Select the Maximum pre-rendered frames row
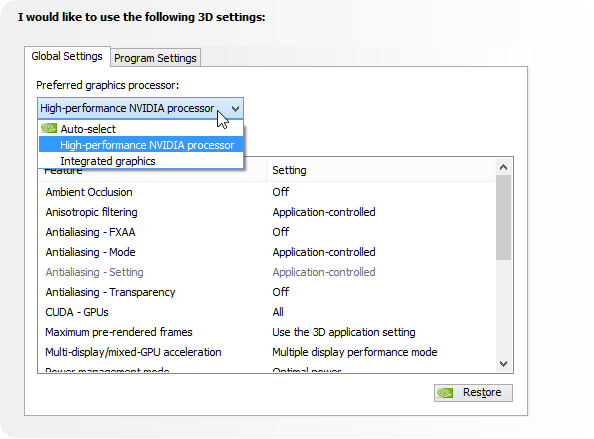The height and width of the screenshot is (439, 594). (266, 332)
